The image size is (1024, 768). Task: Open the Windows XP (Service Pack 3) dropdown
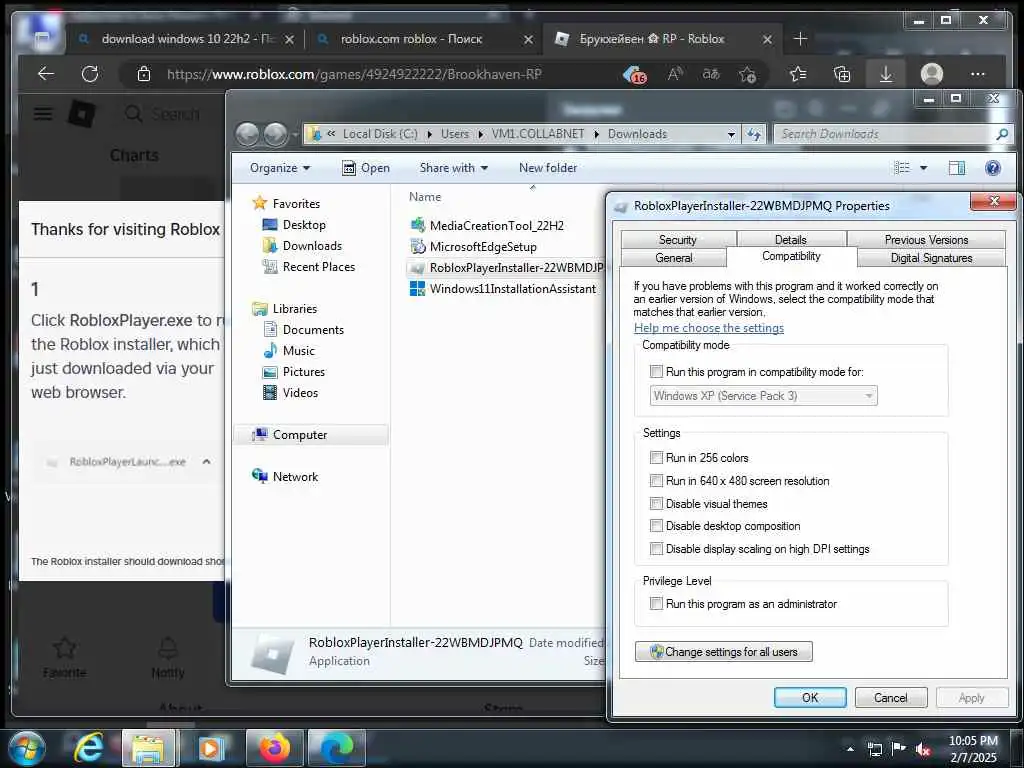(763, 396)
